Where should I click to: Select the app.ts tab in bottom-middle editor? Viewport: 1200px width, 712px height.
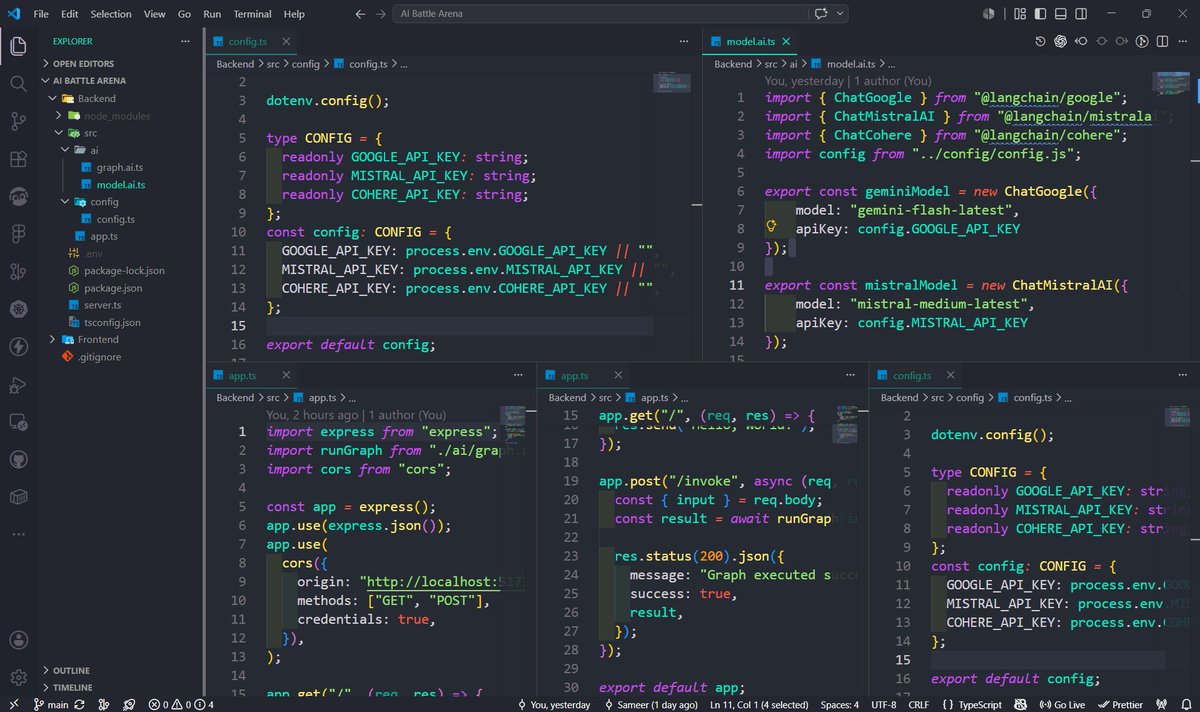[x=574, y=375]
